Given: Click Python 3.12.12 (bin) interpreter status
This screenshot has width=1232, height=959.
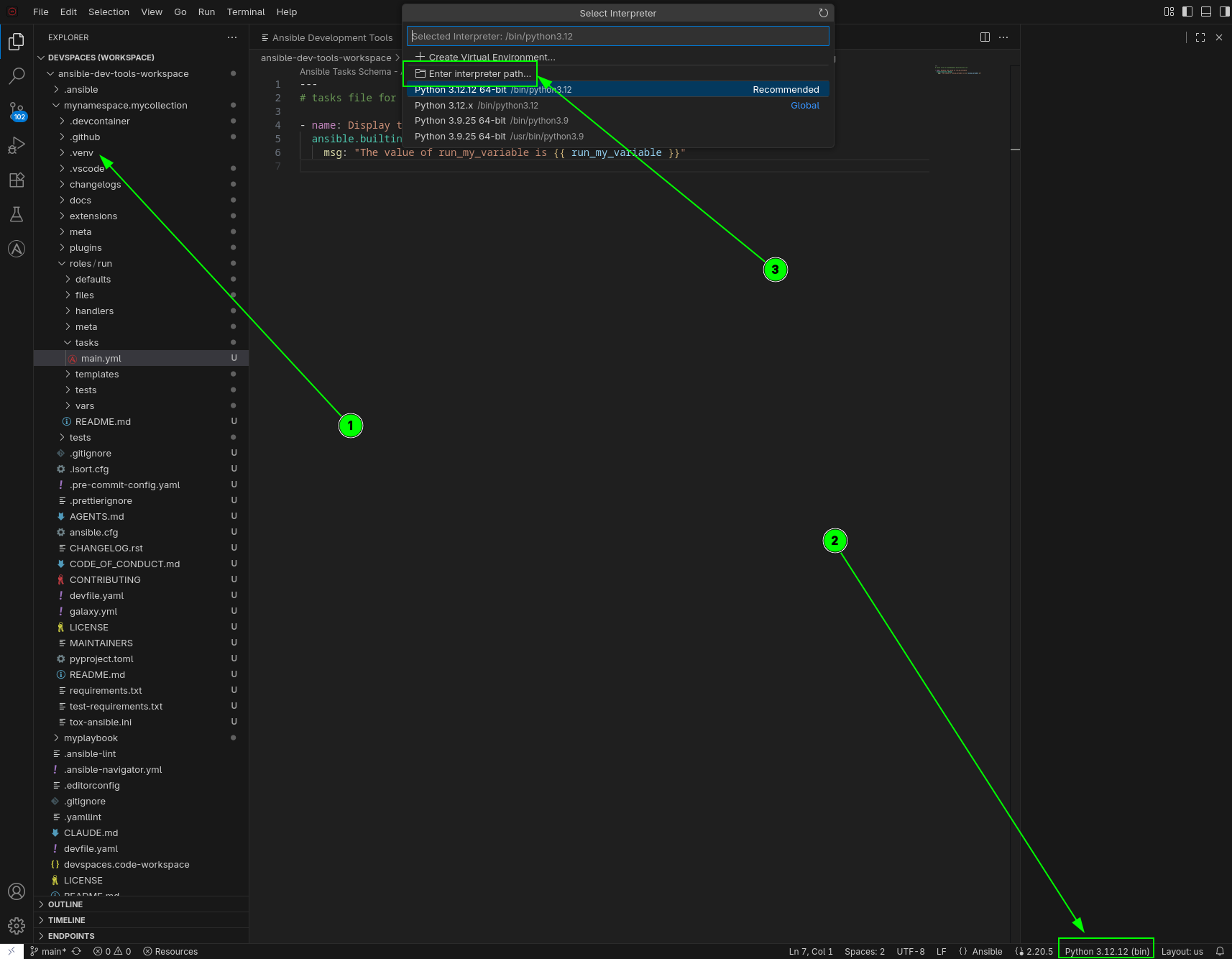Looking at the screenshot, I should click(x=1107, y=951).
